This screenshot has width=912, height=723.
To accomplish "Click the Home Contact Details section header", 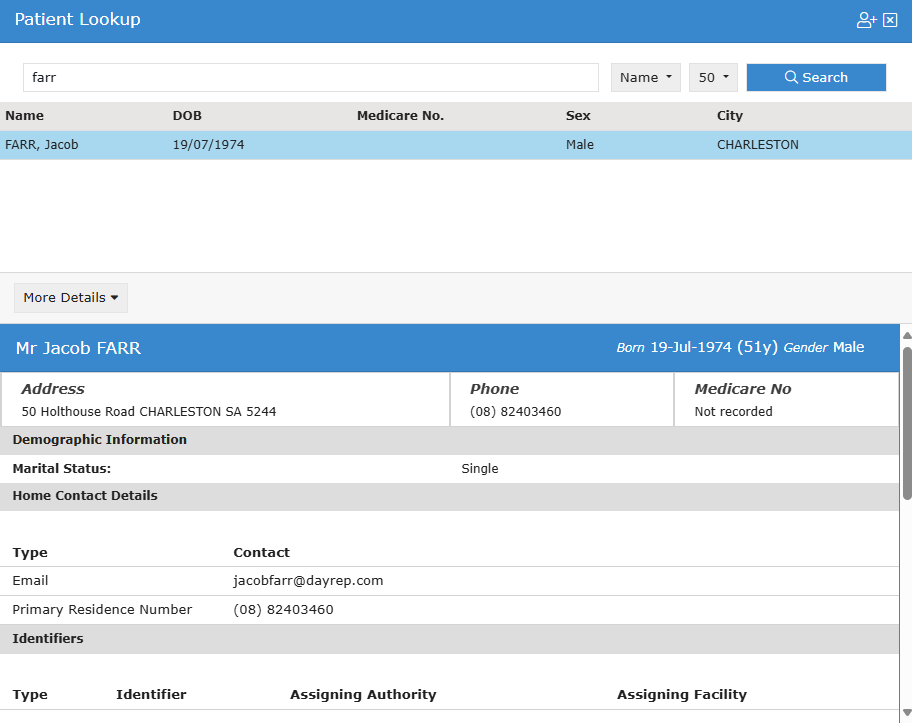I will [x=85, y=496].
